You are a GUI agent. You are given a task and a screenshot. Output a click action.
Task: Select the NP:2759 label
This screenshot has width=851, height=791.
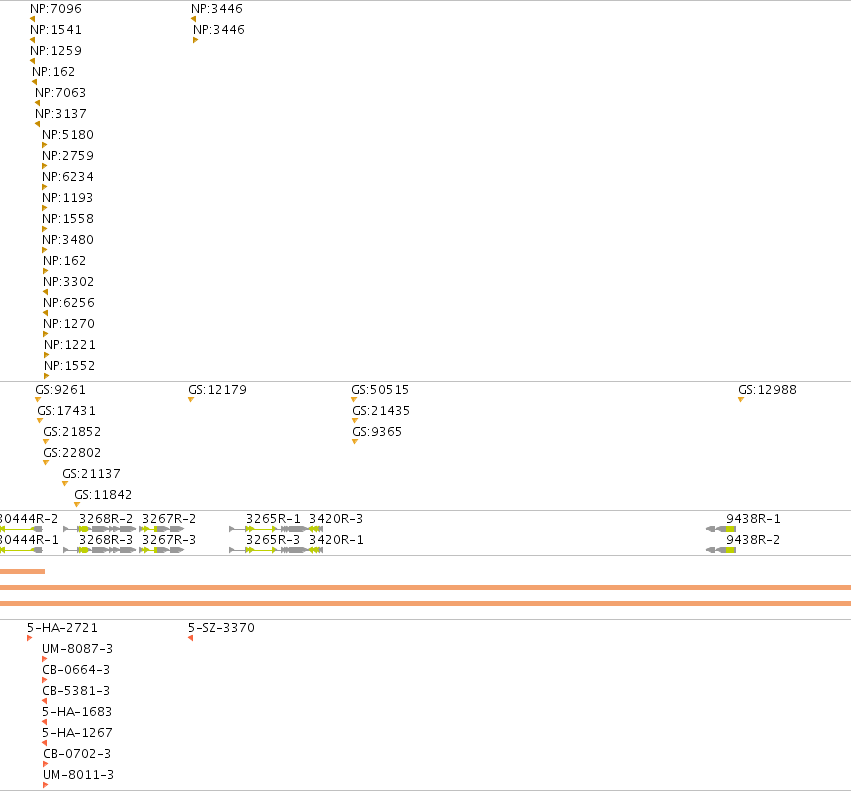68,156
